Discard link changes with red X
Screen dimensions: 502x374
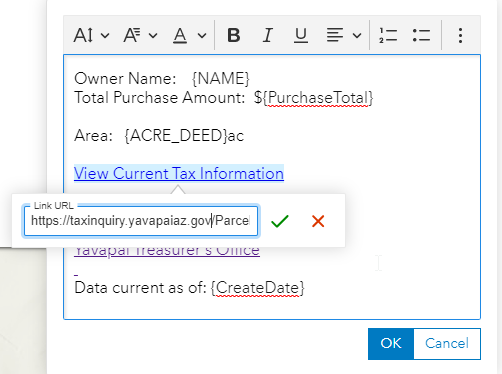(318, 221)
